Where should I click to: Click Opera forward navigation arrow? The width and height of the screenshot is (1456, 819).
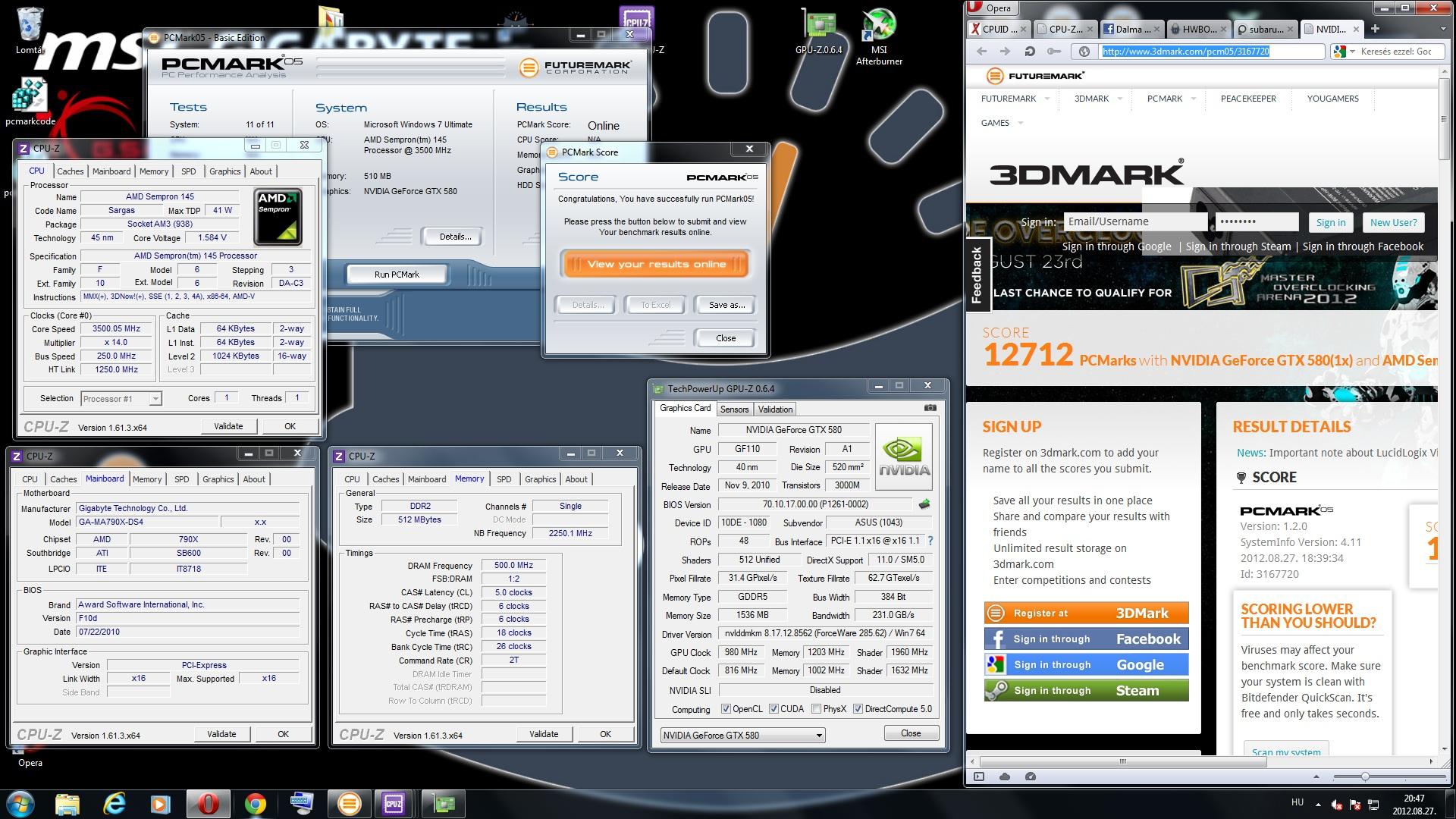1006,52
